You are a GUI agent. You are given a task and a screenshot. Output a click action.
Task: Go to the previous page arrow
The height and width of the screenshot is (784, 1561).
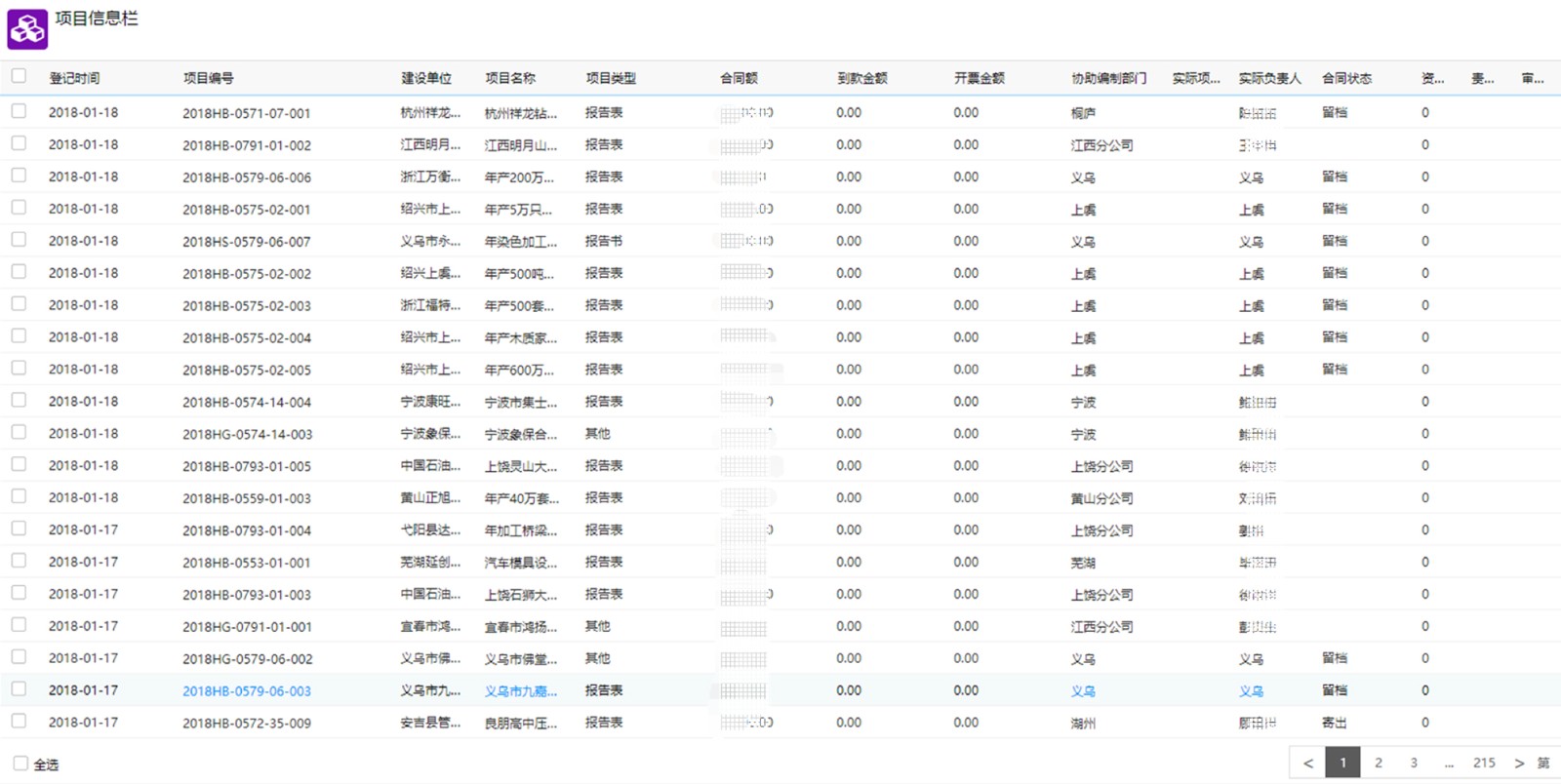point(1308,763)
